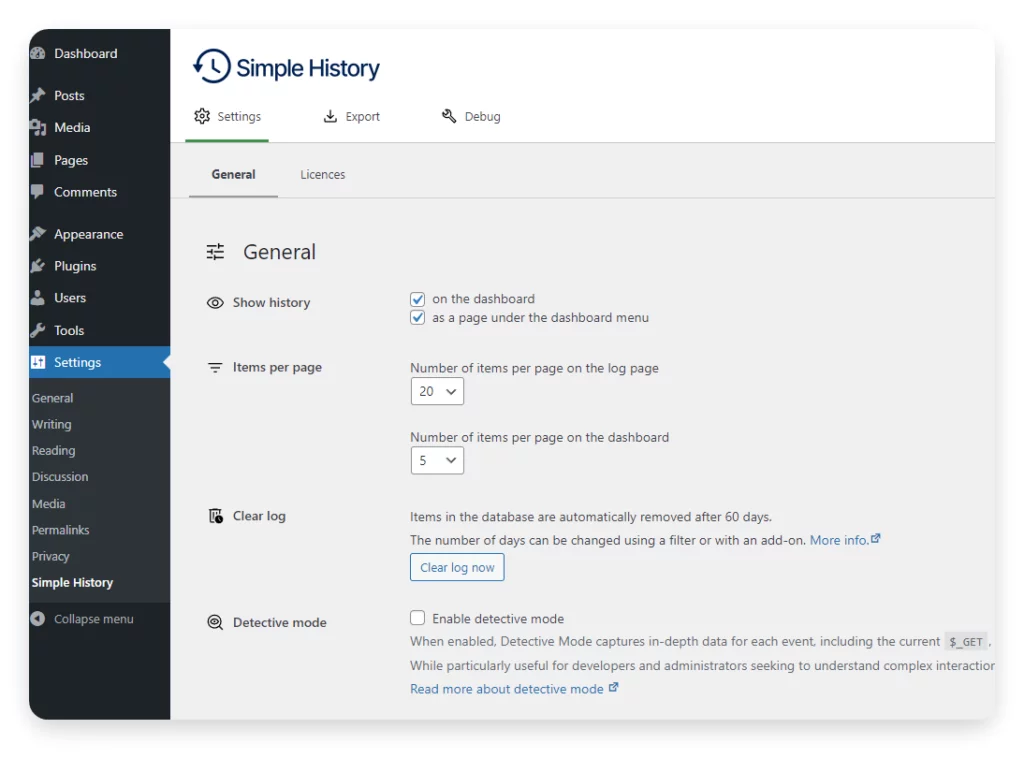
Task: Click the sliders icon beside General heading
Action: pyautogui.click(x=215, y=252)
